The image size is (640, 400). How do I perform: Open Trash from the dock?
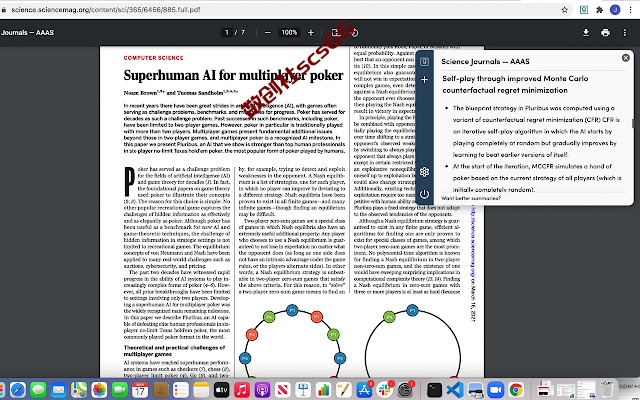[607, 389]
